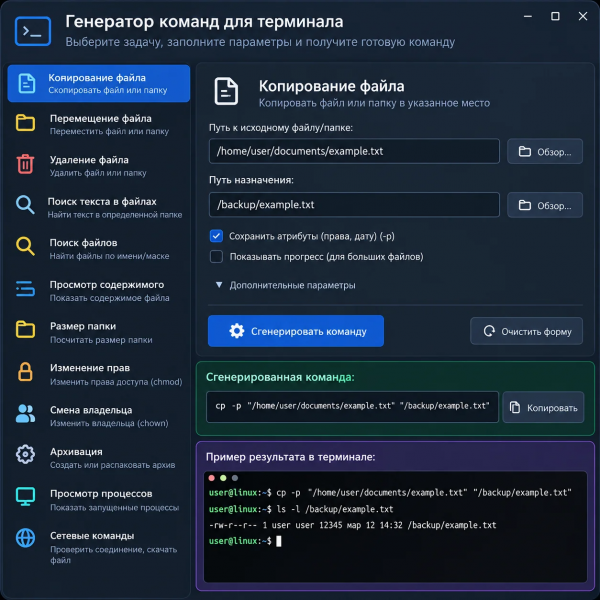Select the Копирование файла document icon

[26, 83]
